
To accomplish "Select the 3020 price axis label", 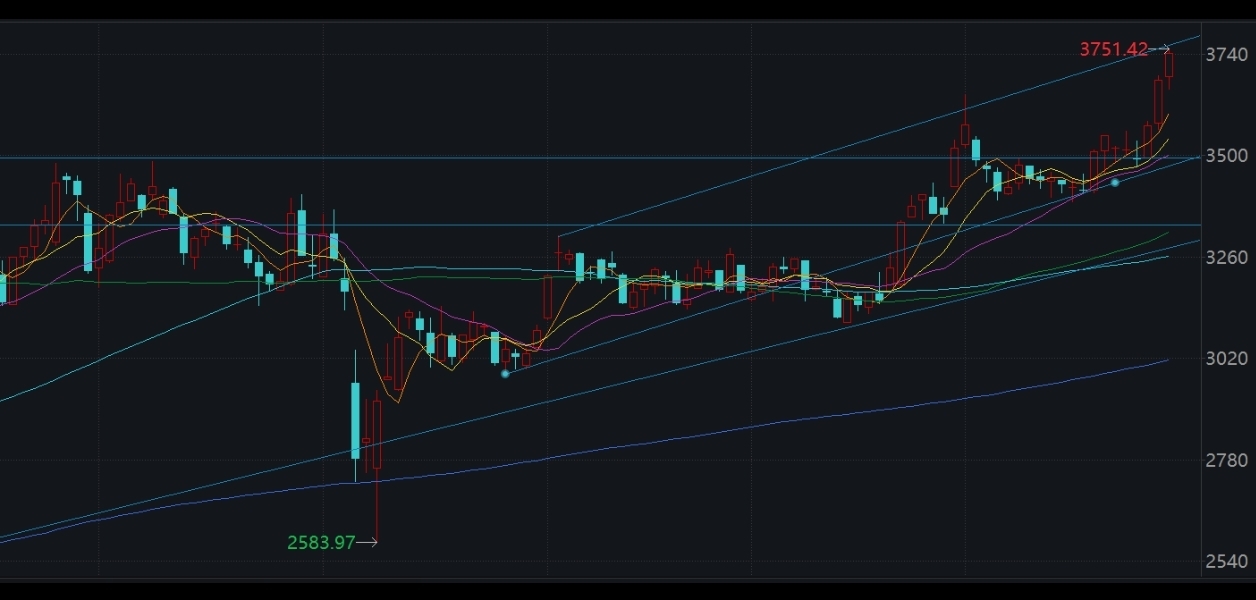I will (1227, 358).
